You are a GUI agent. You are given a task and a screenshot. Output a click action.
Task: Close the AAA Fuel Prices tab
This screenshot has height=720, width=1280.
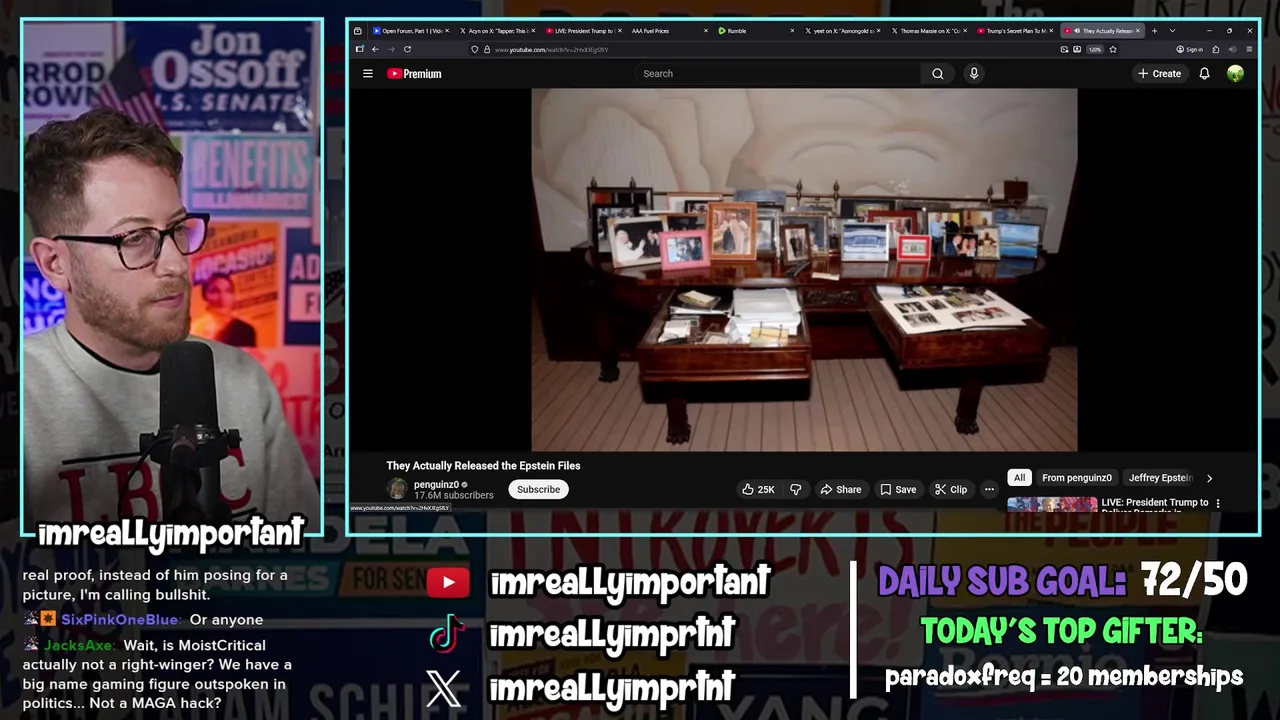pyautogui.click(x=706, y=31)
